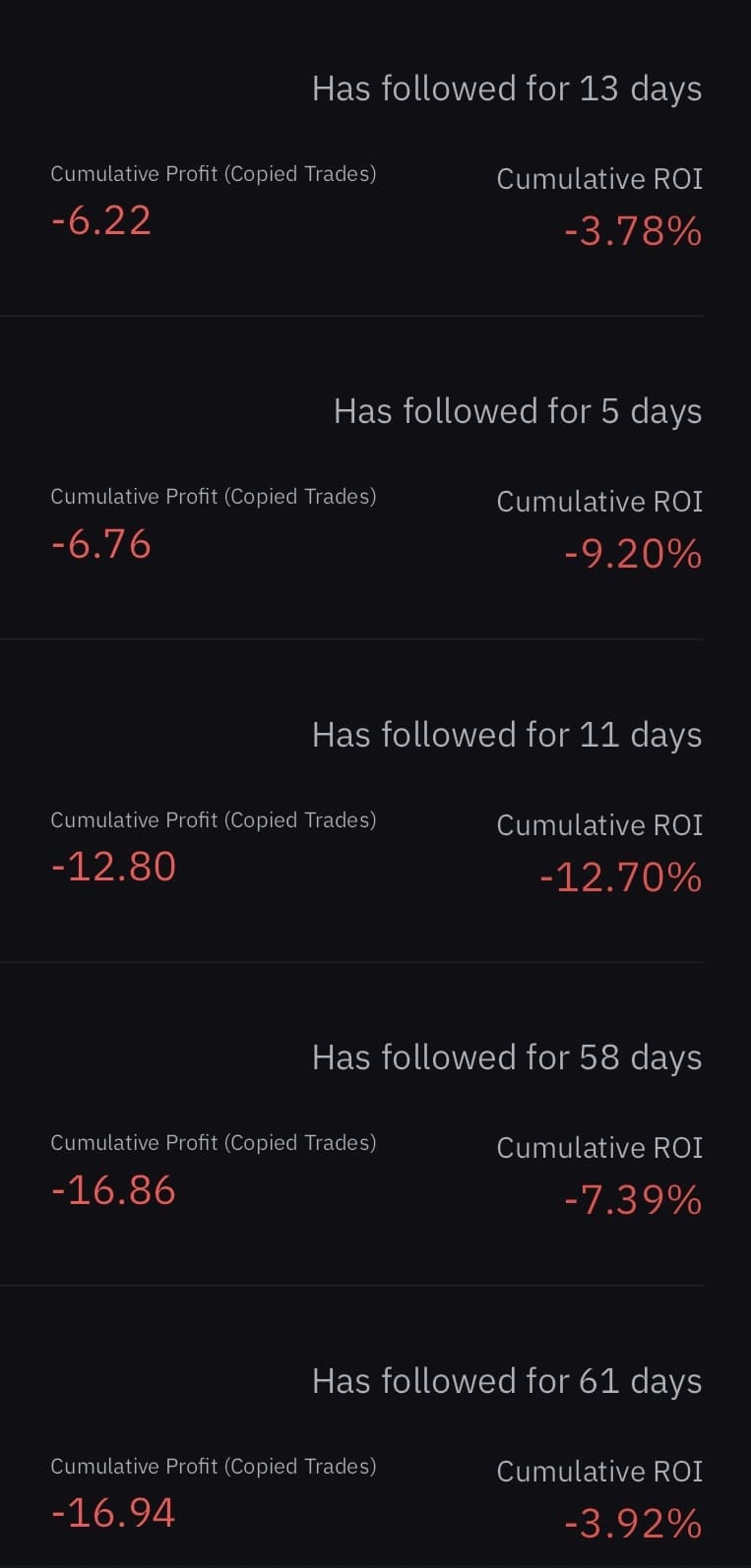Viewport: 751px width, 1568px height.
Task: Select the -6.22 cumulative profit value
Action: point(101,220)
